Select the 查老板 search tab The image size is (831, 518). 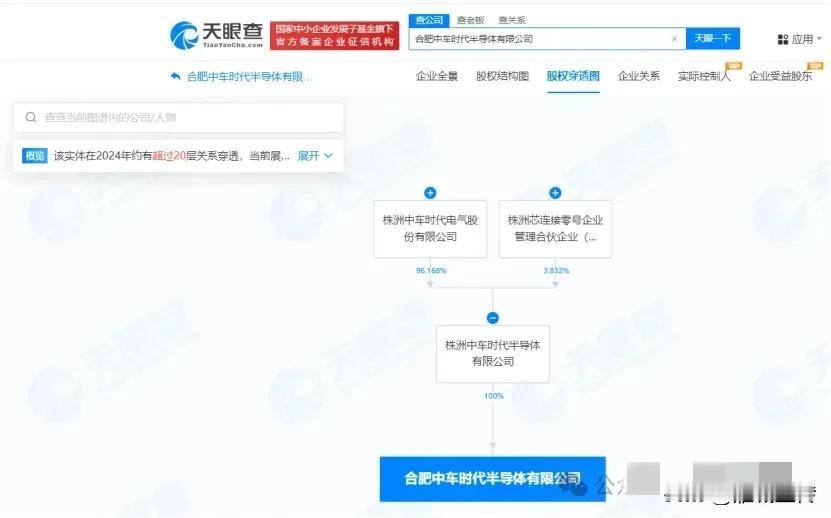tap(471, 20)
